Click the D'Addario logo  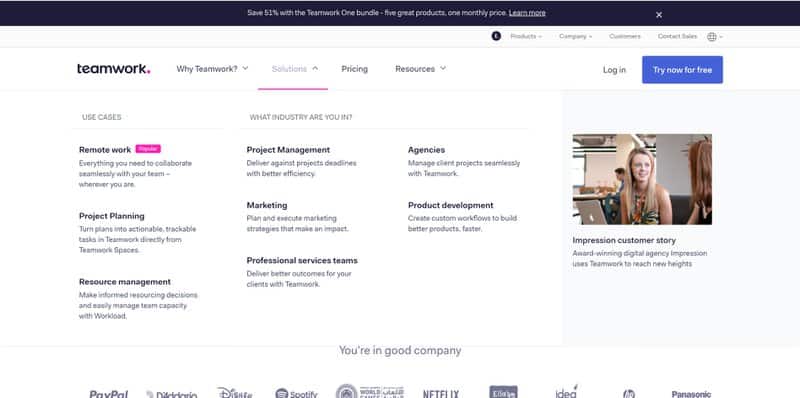click(171, 394)
